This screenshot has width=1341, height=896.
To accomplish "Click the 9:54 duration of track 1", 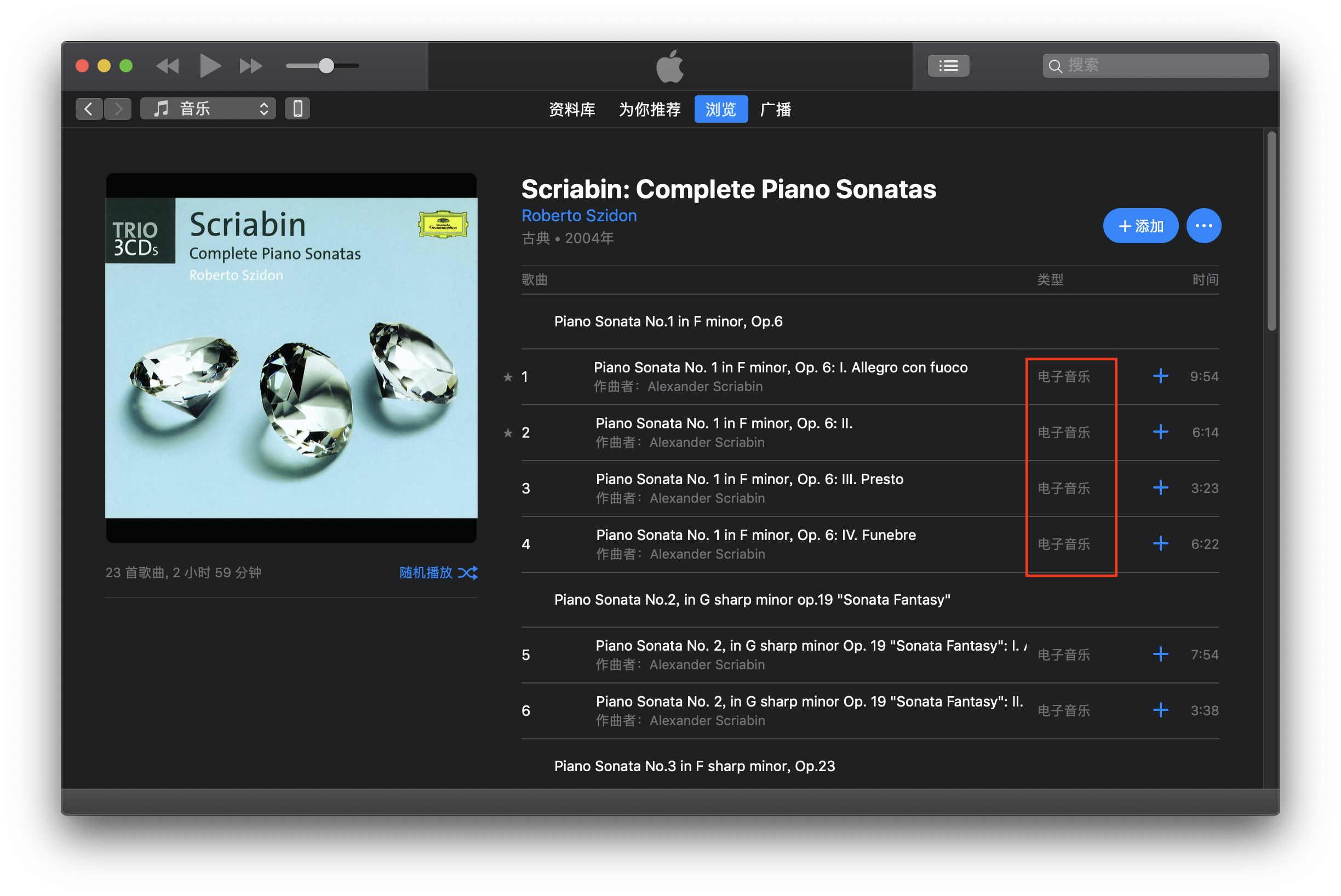I will point(1204,377).
